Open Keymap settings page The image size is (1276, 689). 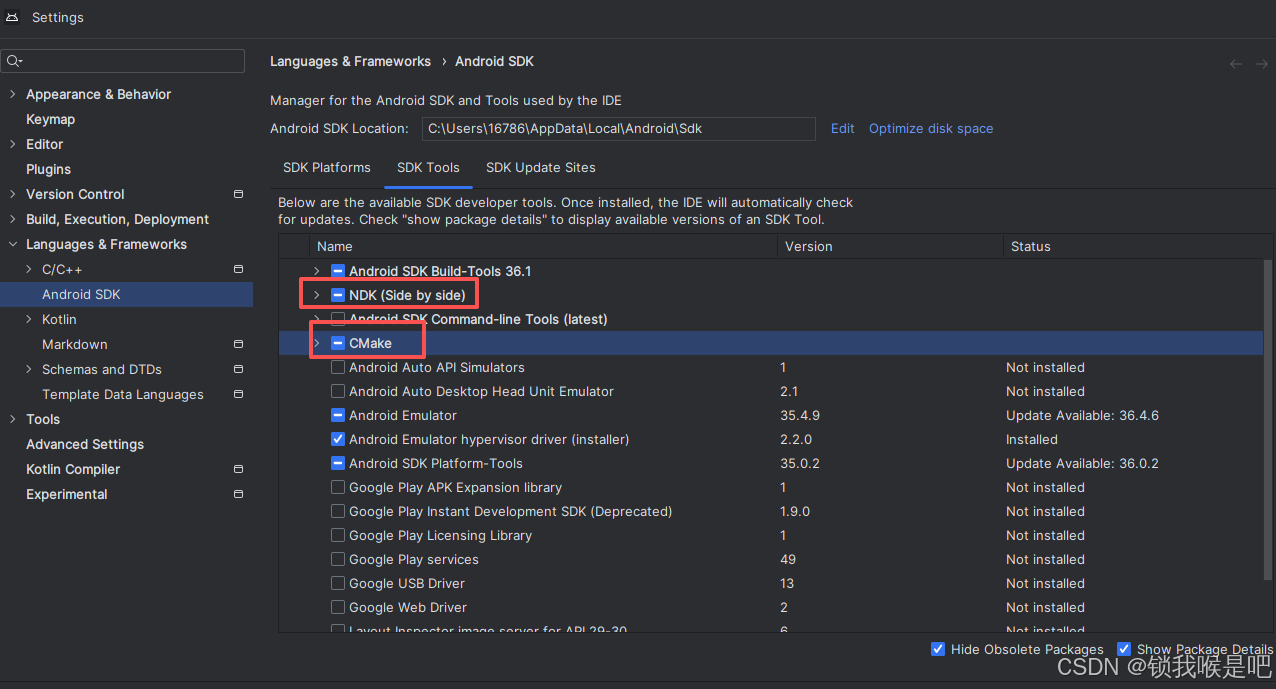pos(50,119)
